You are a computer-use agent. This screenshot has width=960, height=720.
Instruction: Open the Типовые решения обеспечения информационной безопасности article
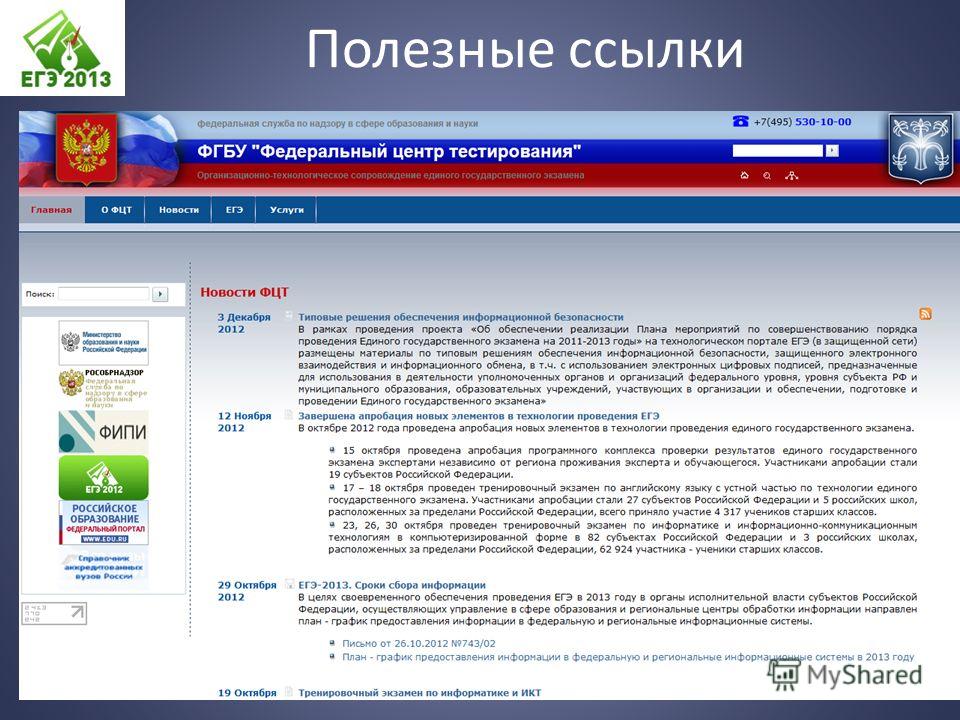coord(460,317)
